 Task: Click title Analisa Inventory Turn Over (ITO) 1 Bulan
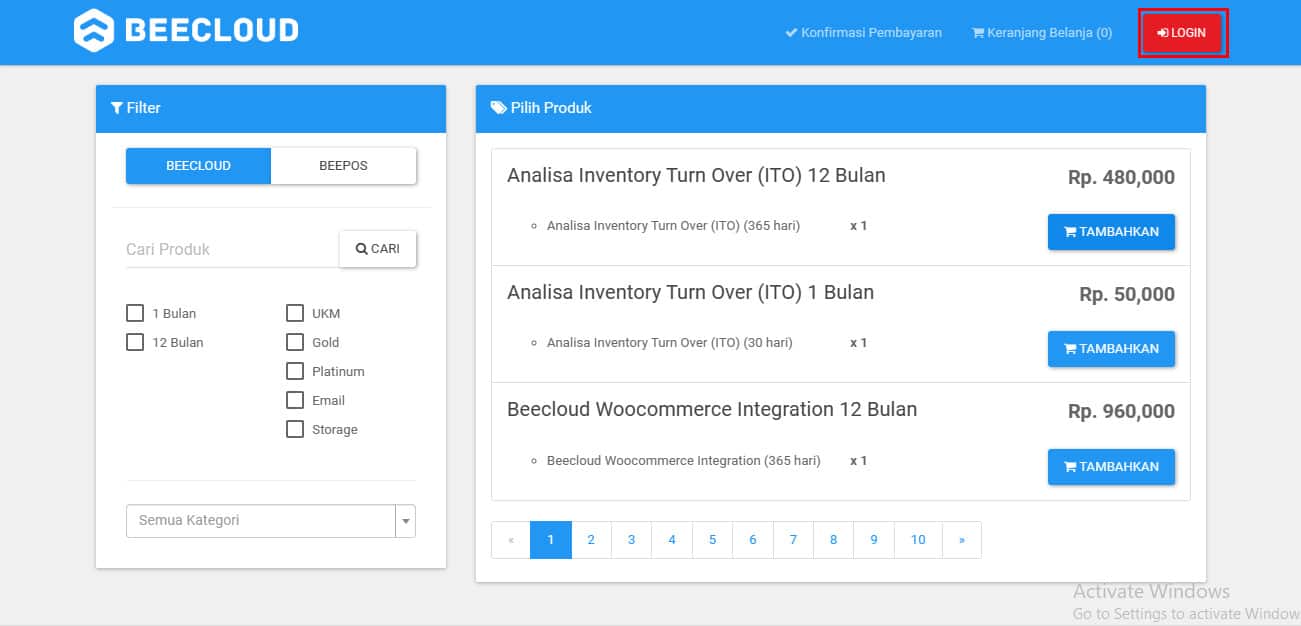tap(690, 293)
